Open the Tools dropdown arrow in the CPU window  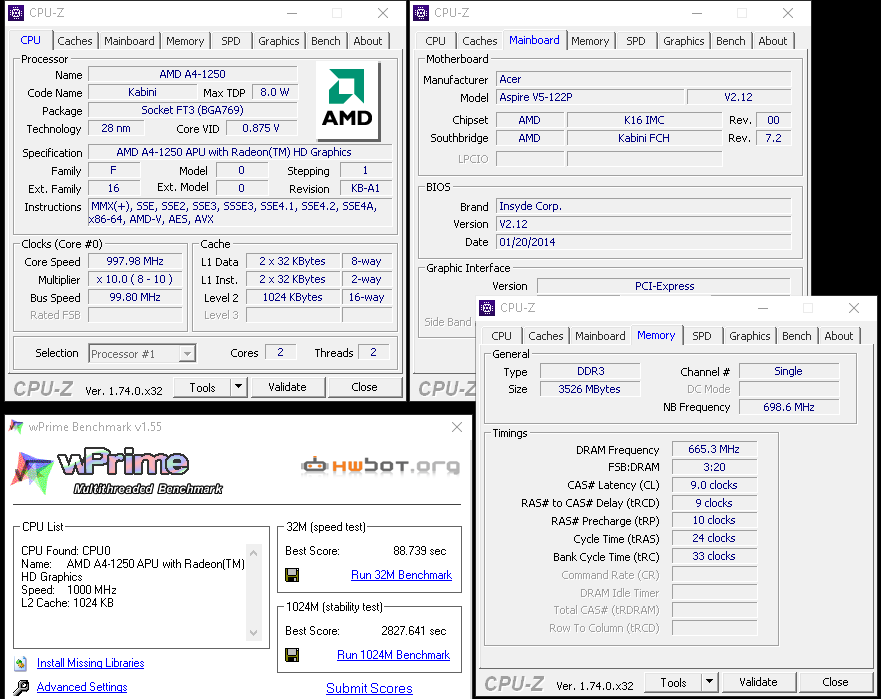[238, 387]
